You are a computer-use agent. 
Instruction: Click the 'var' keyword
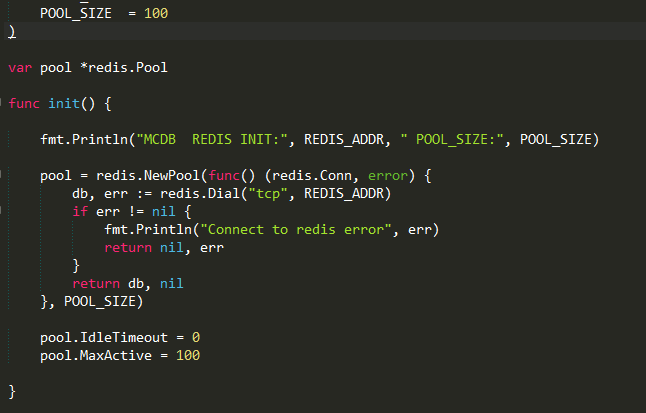click(20, 68)
